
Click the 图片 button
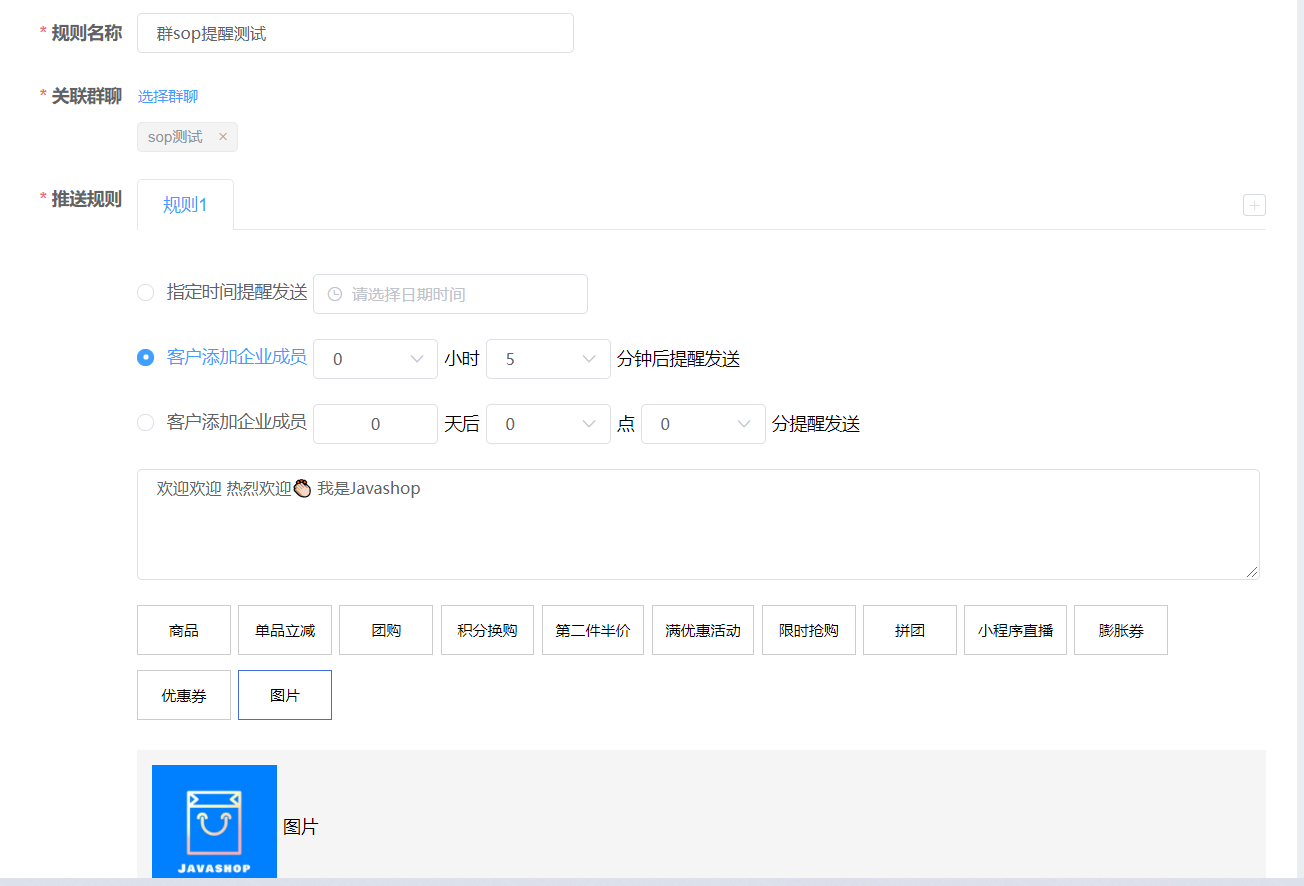285,695
